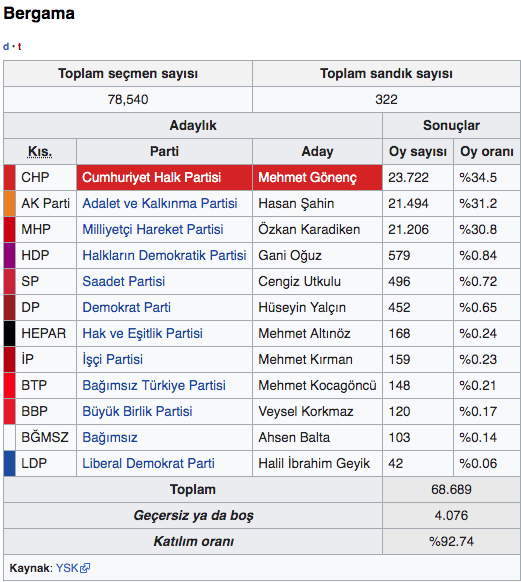Open the Saadet Partisi link

point(124,281)
